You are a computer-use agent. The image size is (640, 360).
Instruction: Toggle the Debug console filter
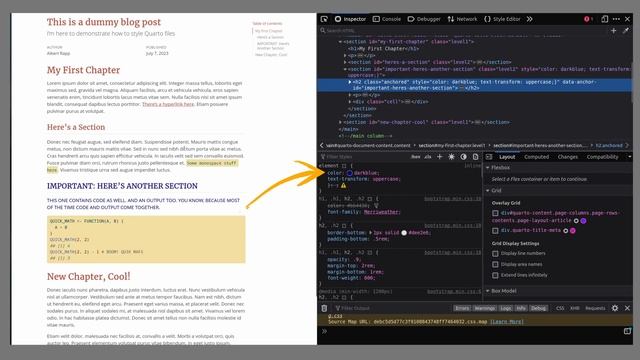coord(538,308)
